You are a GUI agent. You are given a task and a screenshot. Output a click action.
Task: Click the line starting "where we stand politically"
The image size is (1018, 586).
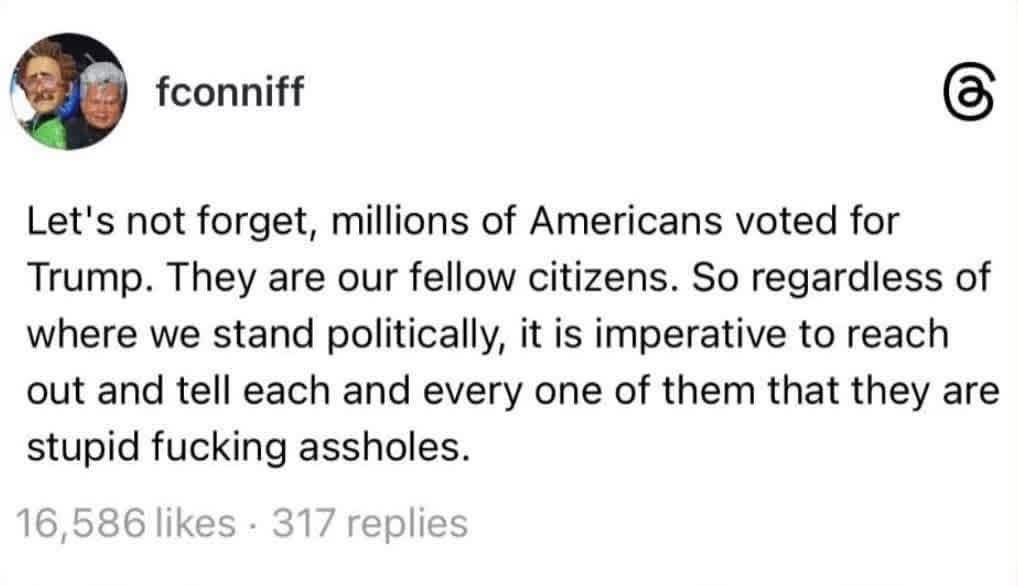click(488, 336)
